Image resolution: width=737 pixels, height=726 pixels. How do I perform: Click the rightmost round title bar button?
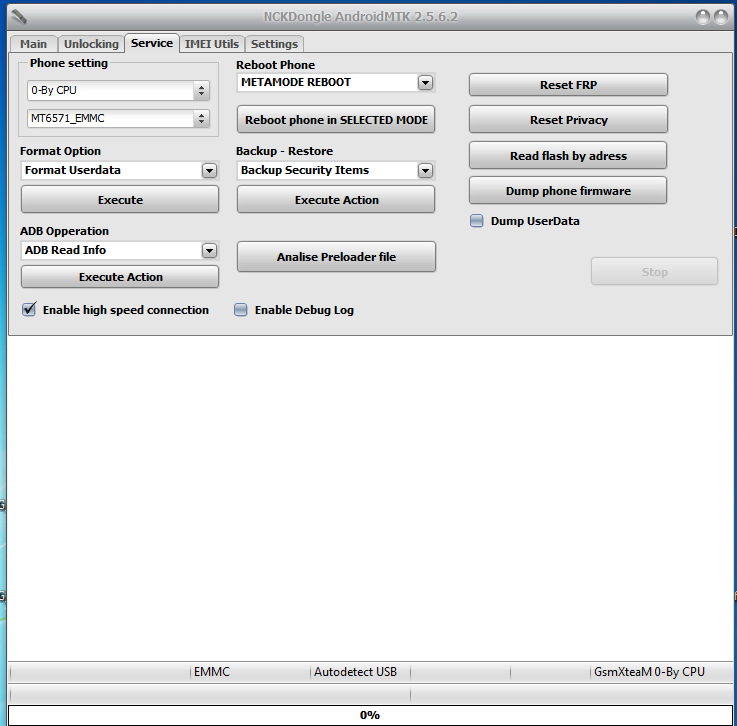pyautogui.click(x=721, y=17)
